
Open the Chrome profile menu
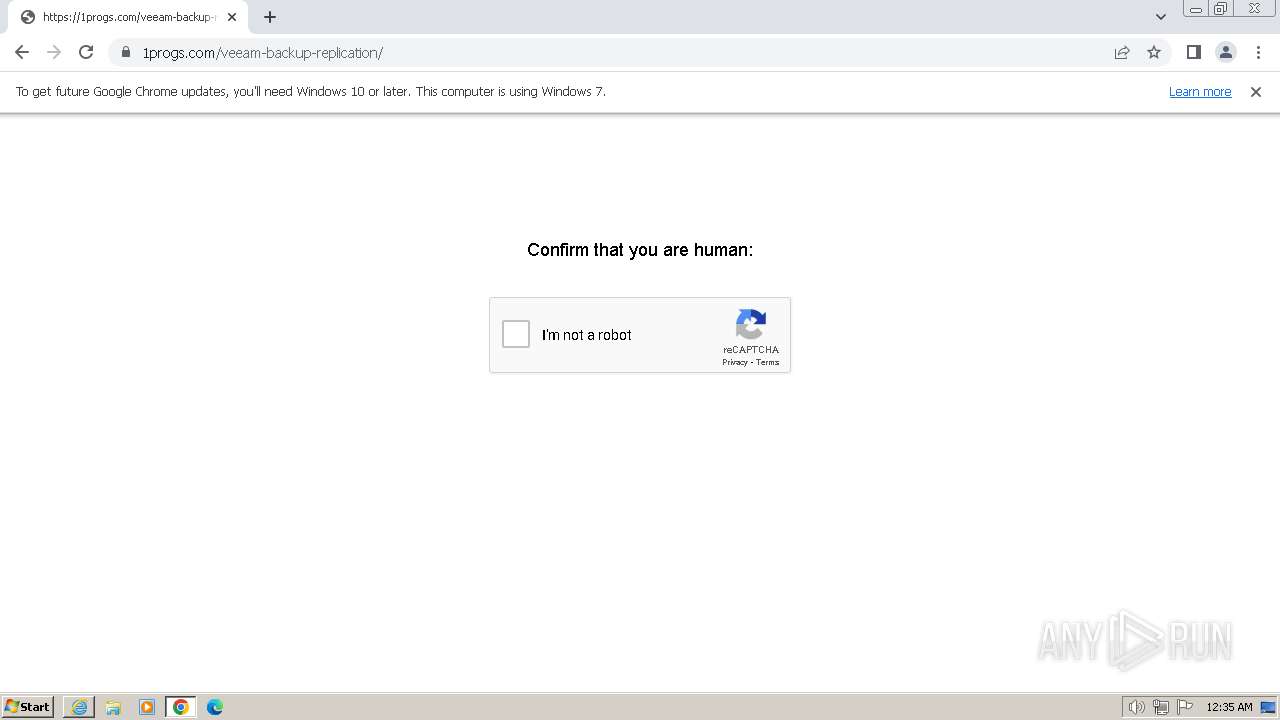(1226, 52)
